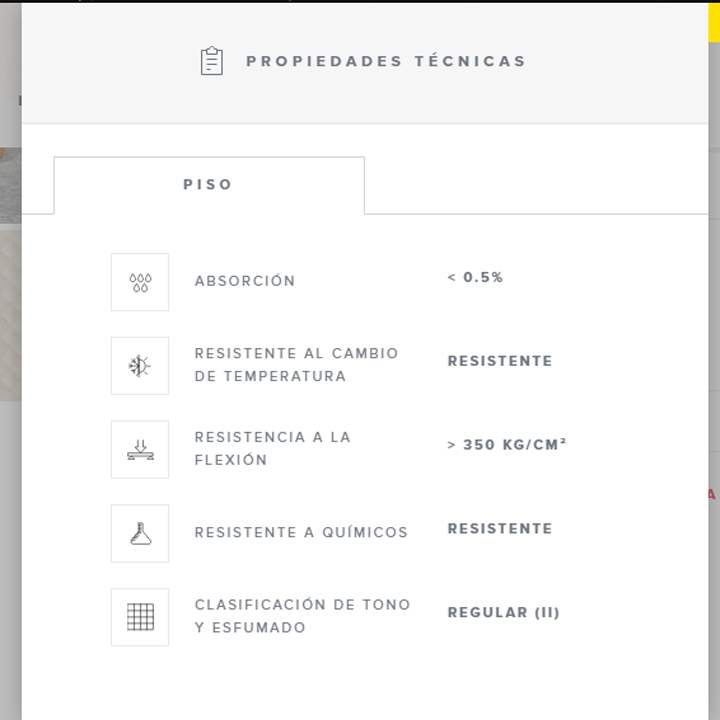Image resolution: width=720 pixels, height=720 pixels.
Task: Click the gray tile thumbnail behind the panel
Action: [11, 186]
